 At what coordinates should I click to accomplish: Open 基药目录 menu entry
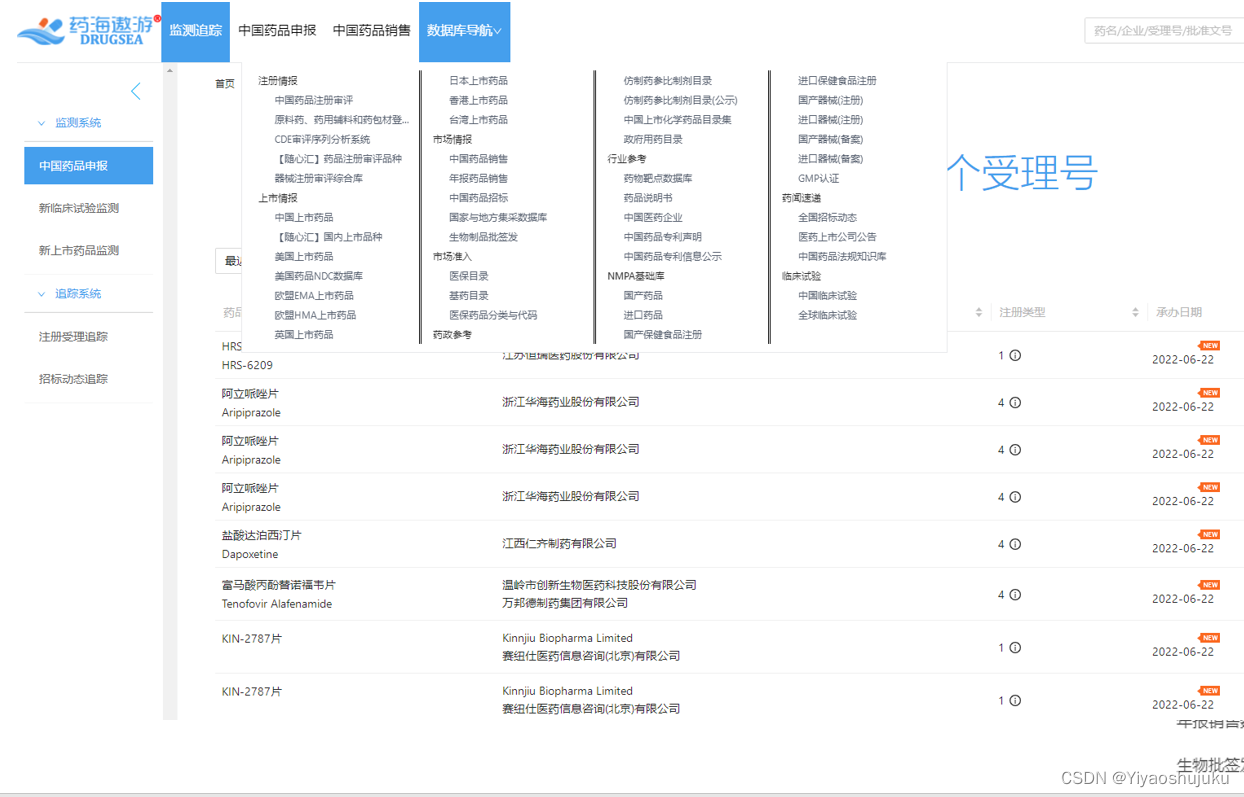468,295
